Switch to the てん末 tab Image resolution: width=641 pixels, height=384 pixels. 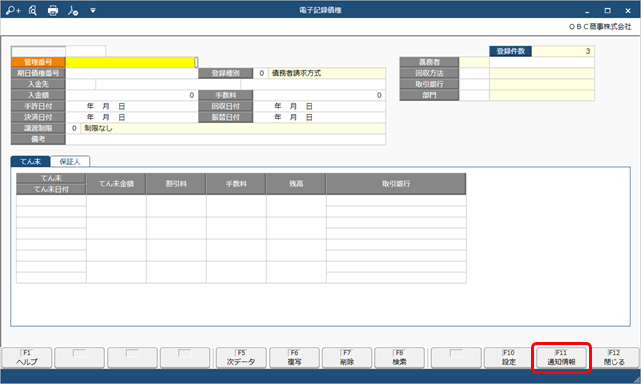click(31, 162)
